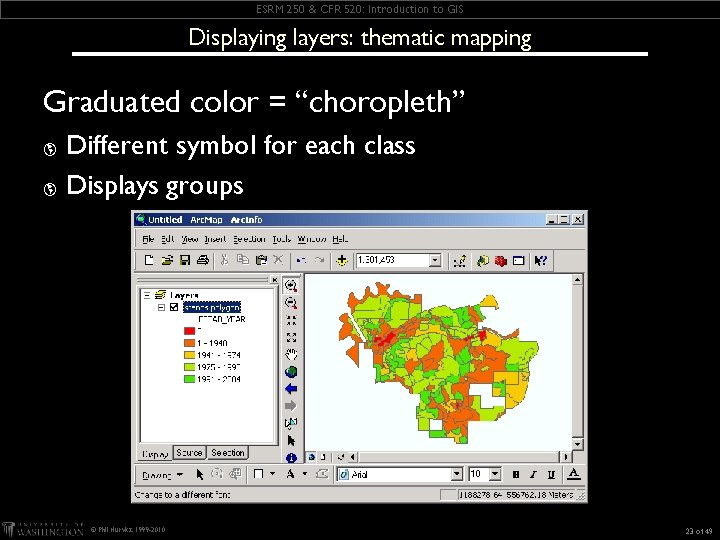Screen dimensions: 720x540
Task: Open the Drawing menu dropdown
Action: 162,475
